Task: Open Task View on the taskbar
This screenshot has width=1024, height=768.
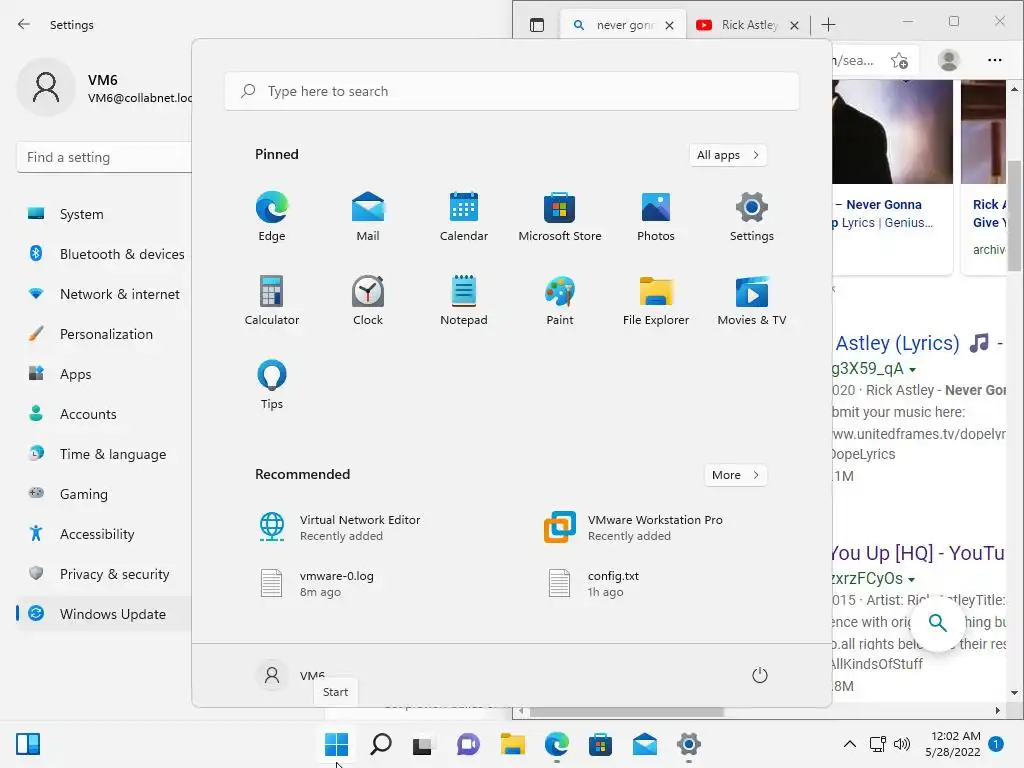Action: 423,744
